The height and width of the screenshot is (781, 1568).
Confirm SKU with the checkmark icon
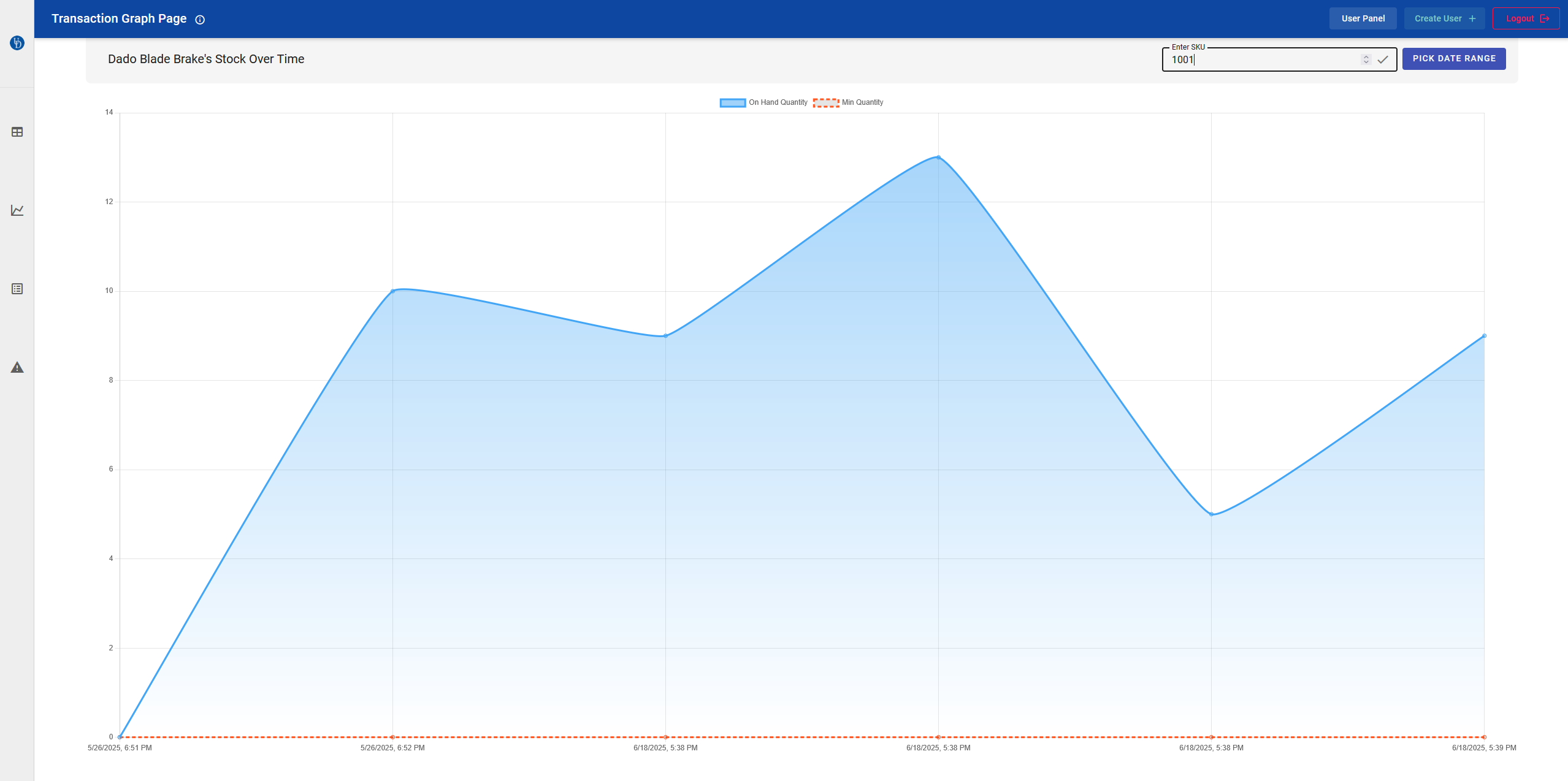(1383, 59)
